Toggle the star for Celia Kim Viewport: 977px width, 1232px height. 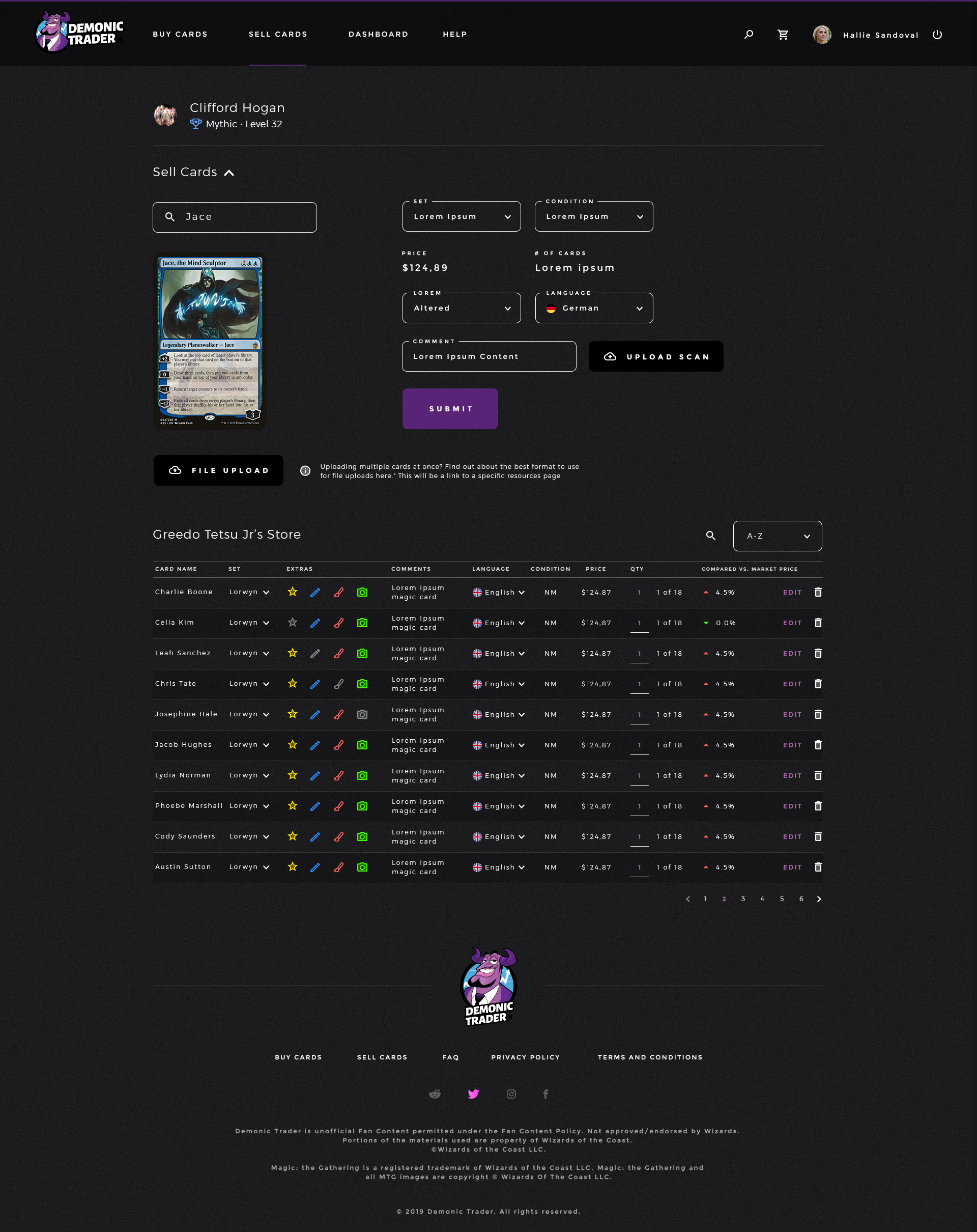click(293, 622)
